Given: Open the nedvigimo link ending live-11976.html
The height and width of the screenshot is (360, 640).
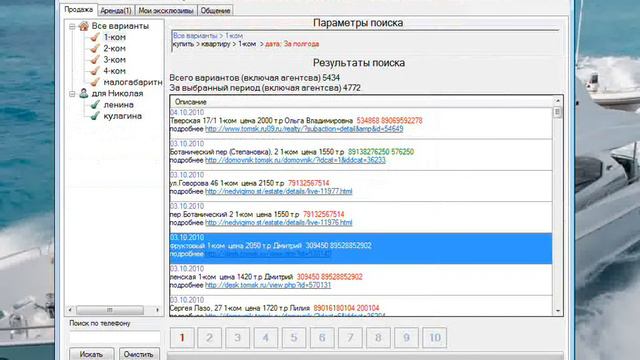Looking at the screenshot, I should [x=278, y=223].
